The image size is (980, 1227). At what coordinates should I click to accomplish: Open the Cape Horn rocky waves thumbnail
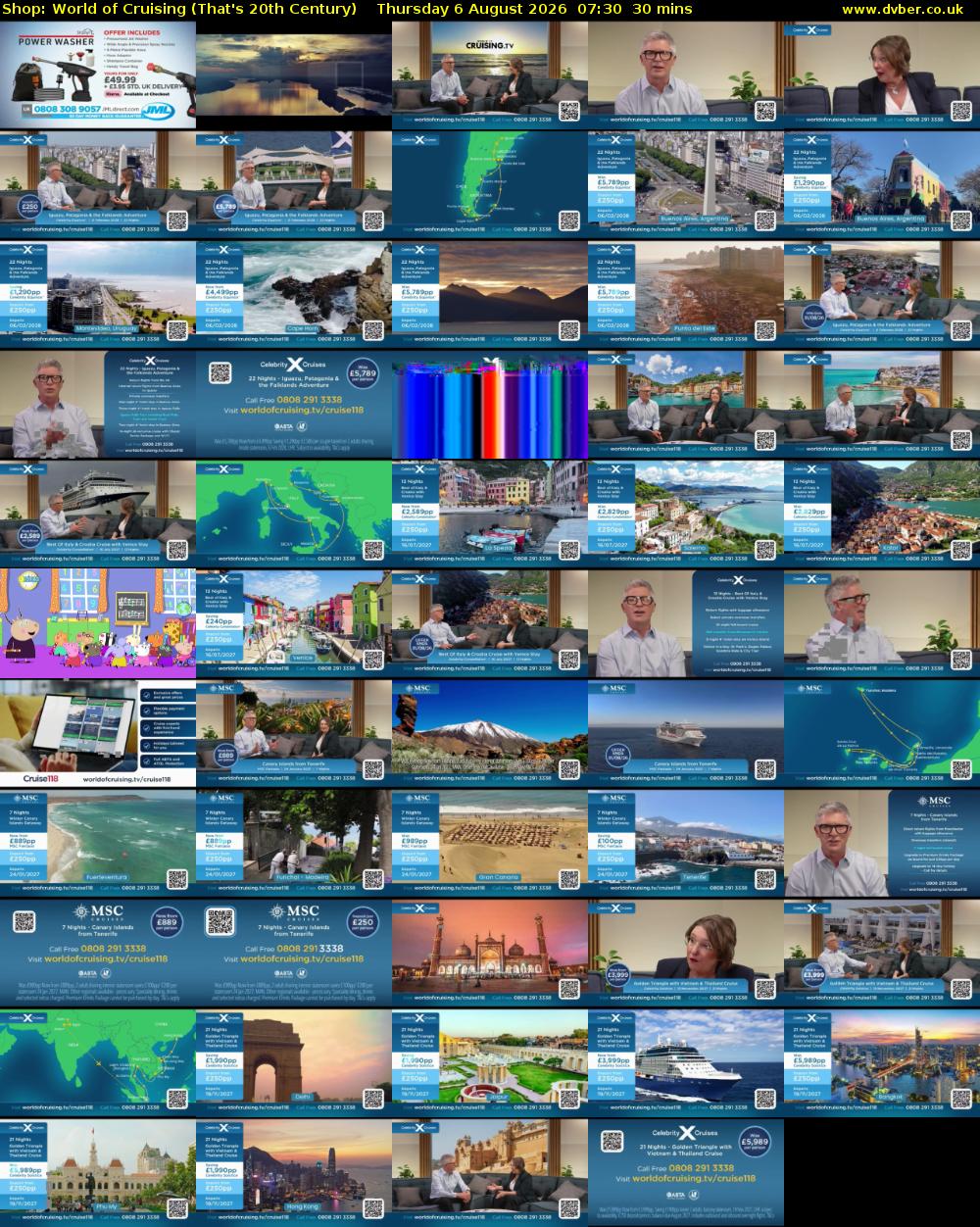point(294,295)
